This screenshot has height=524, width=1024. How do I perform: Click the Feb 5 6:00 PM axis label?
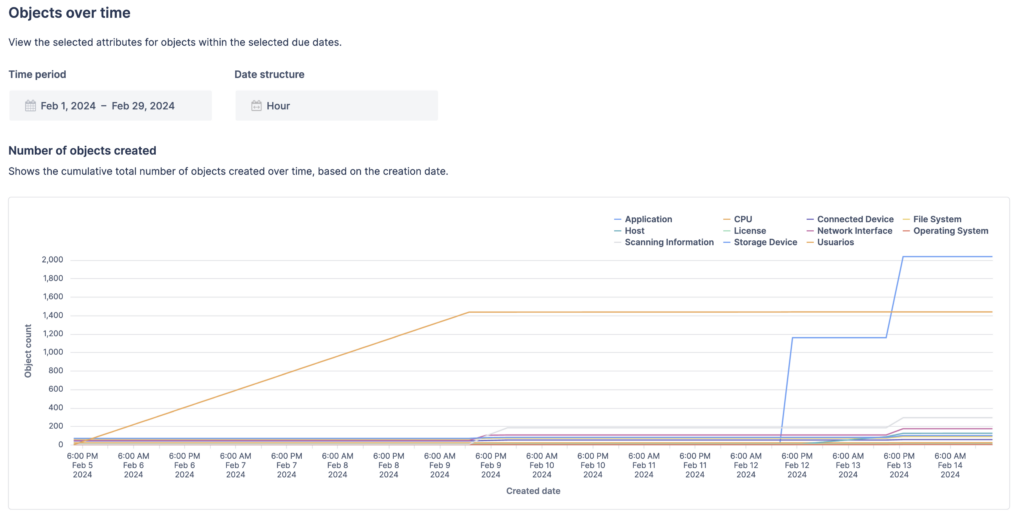coord(83,464)
